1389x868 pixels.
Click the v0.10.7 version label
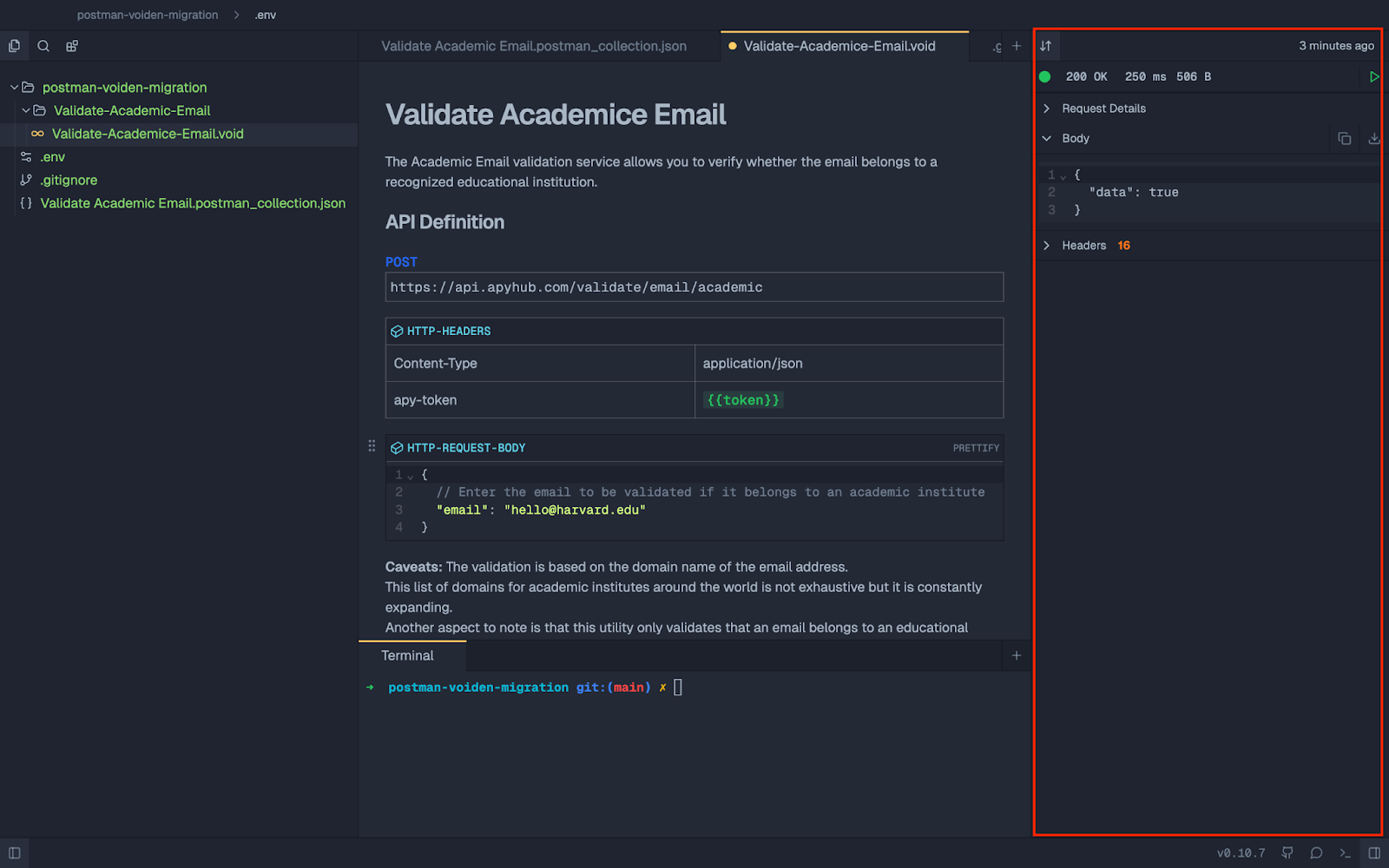[1241, 852]
